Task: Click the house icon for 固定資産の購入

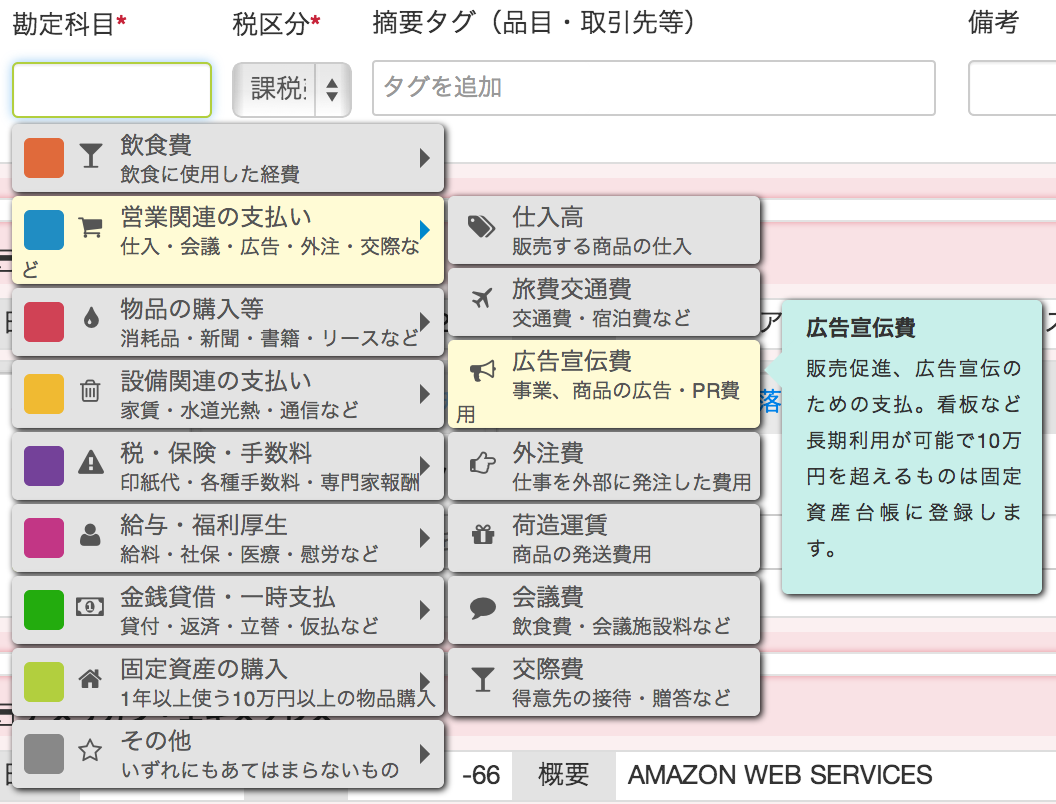Action: coord(91,679)
